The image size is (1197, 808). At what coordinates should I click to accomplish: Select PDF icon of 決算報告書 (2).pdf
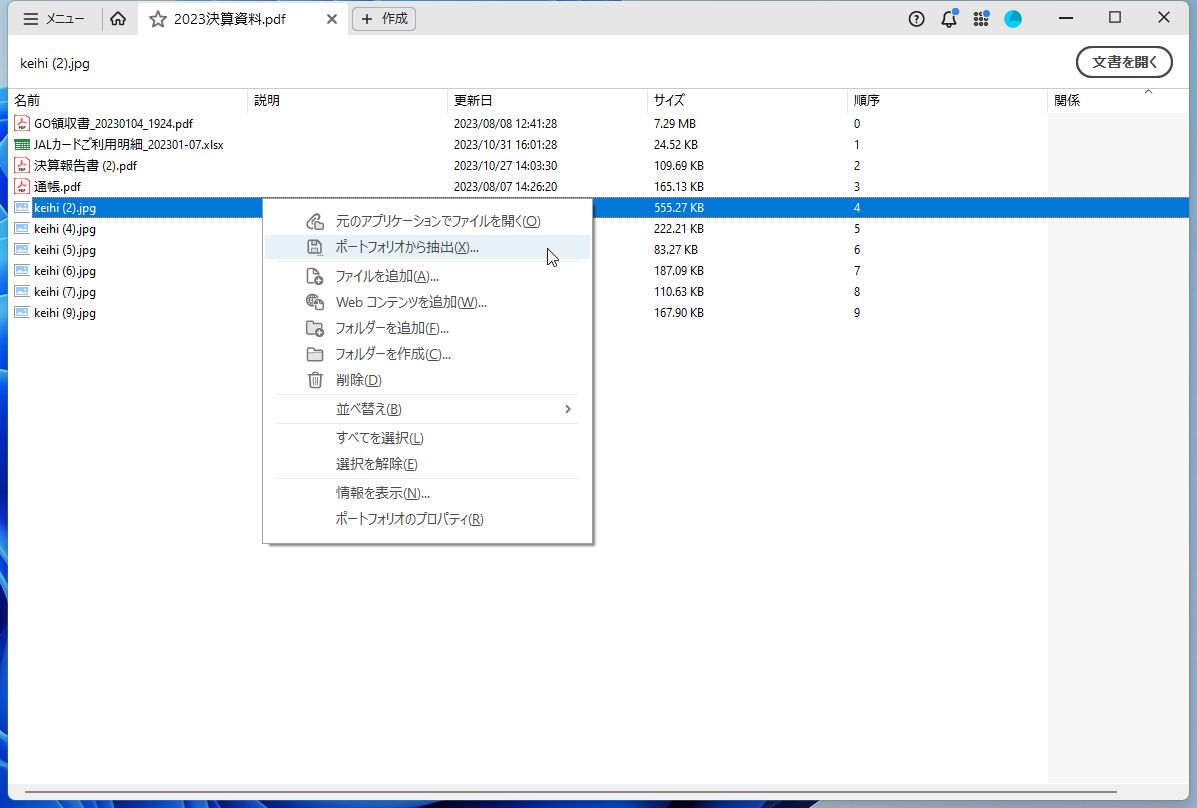coord(22,165)
